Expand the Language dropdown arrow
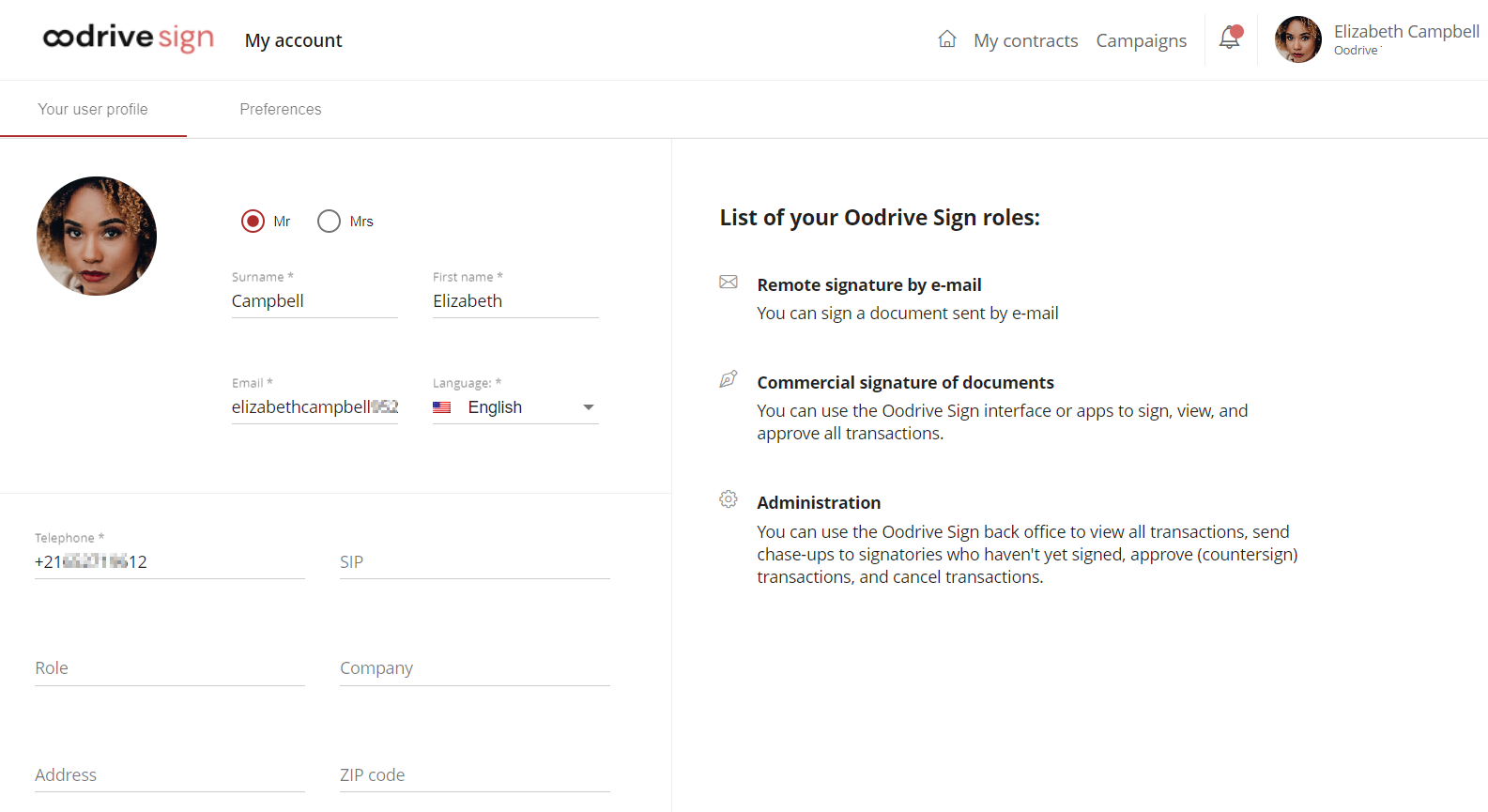The width and height of the screenshot is (1488, 812). click(589, 407)
